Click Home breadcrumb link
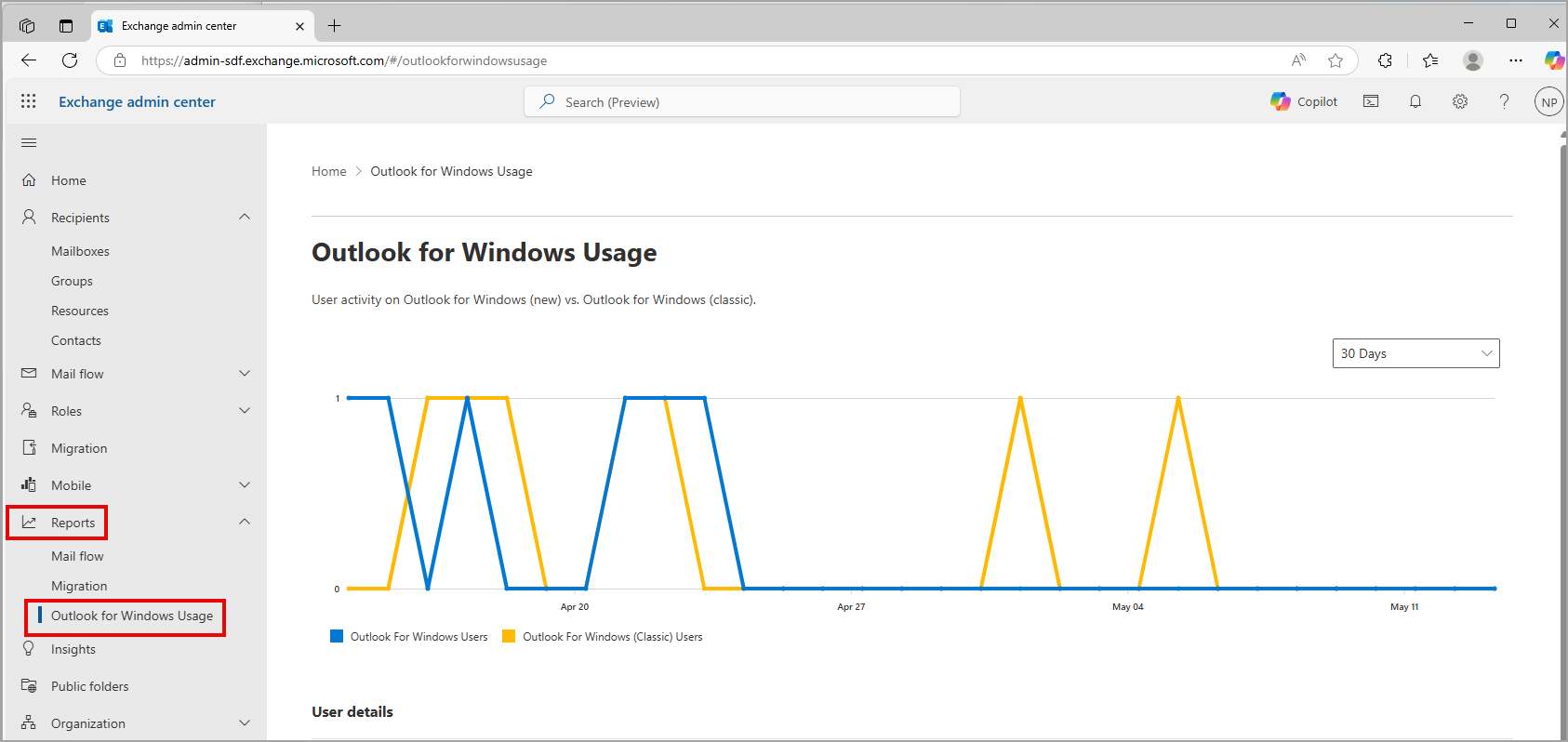The height and width of the screenshot is (742, 1568). [328, 171]
